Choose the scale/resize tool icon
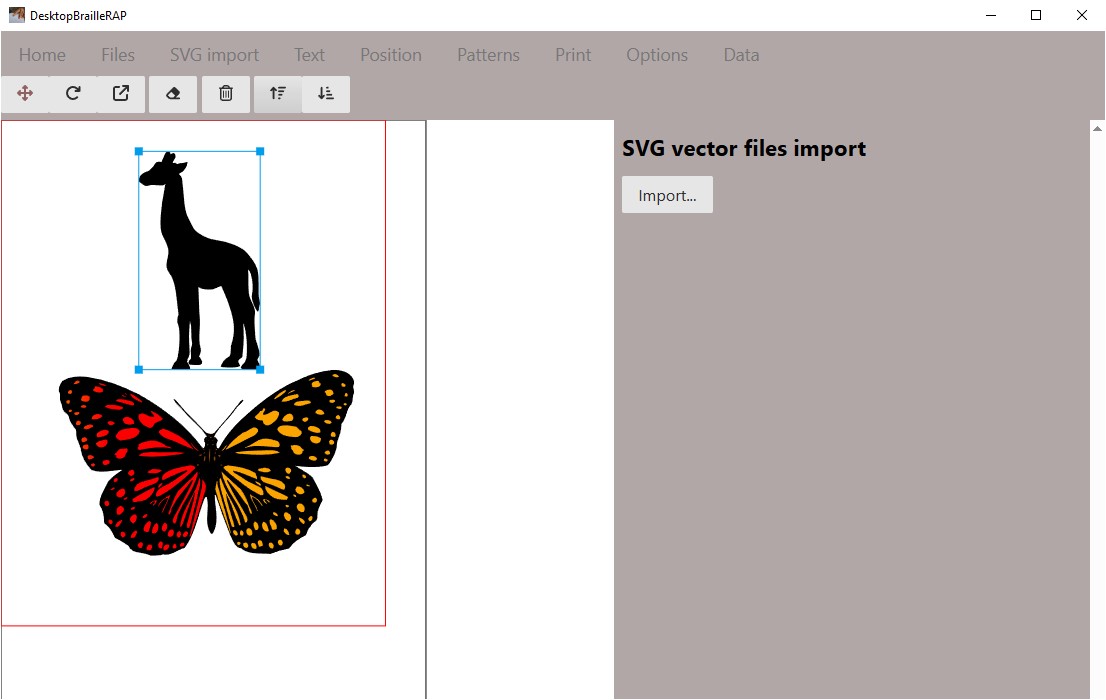 (121, 94)
